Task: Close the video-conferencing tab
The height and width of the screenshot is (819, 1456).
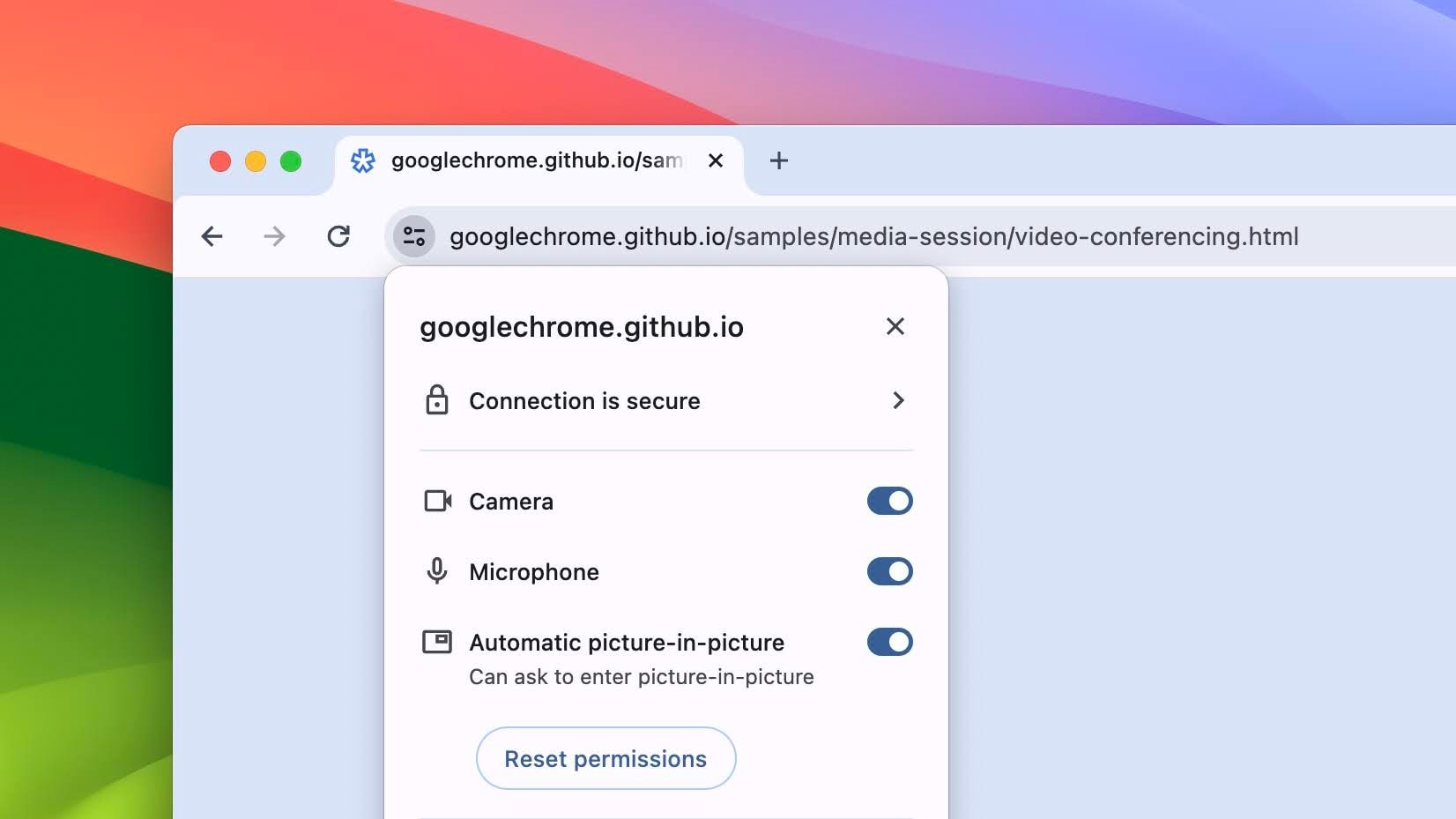Action: [716, 160]
